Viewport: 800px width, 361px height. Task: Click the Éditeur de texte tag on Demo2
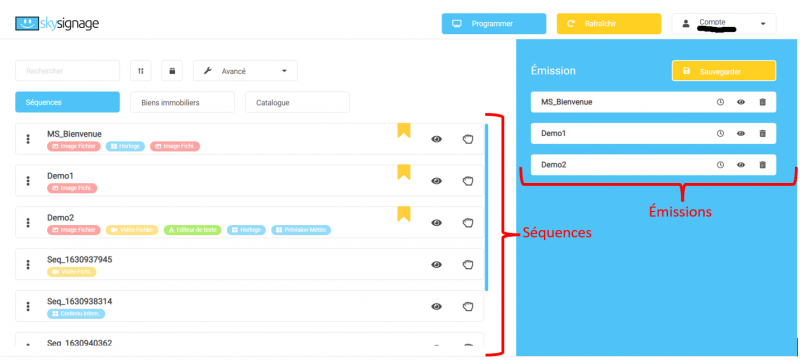pyautogui.click(x=192, y=230)
